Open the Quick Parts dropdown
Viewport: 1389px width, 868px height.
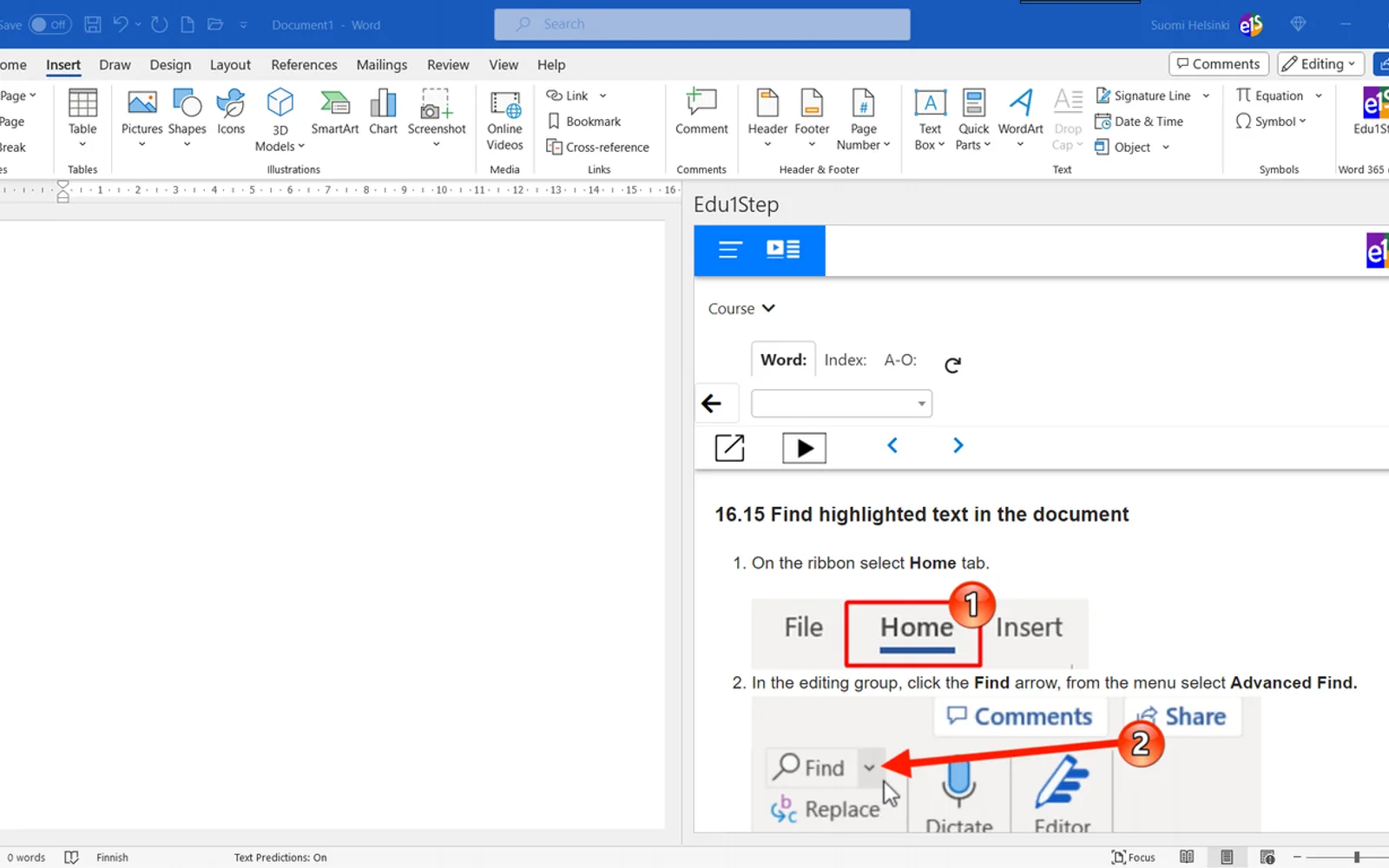(x=973, y=120)
